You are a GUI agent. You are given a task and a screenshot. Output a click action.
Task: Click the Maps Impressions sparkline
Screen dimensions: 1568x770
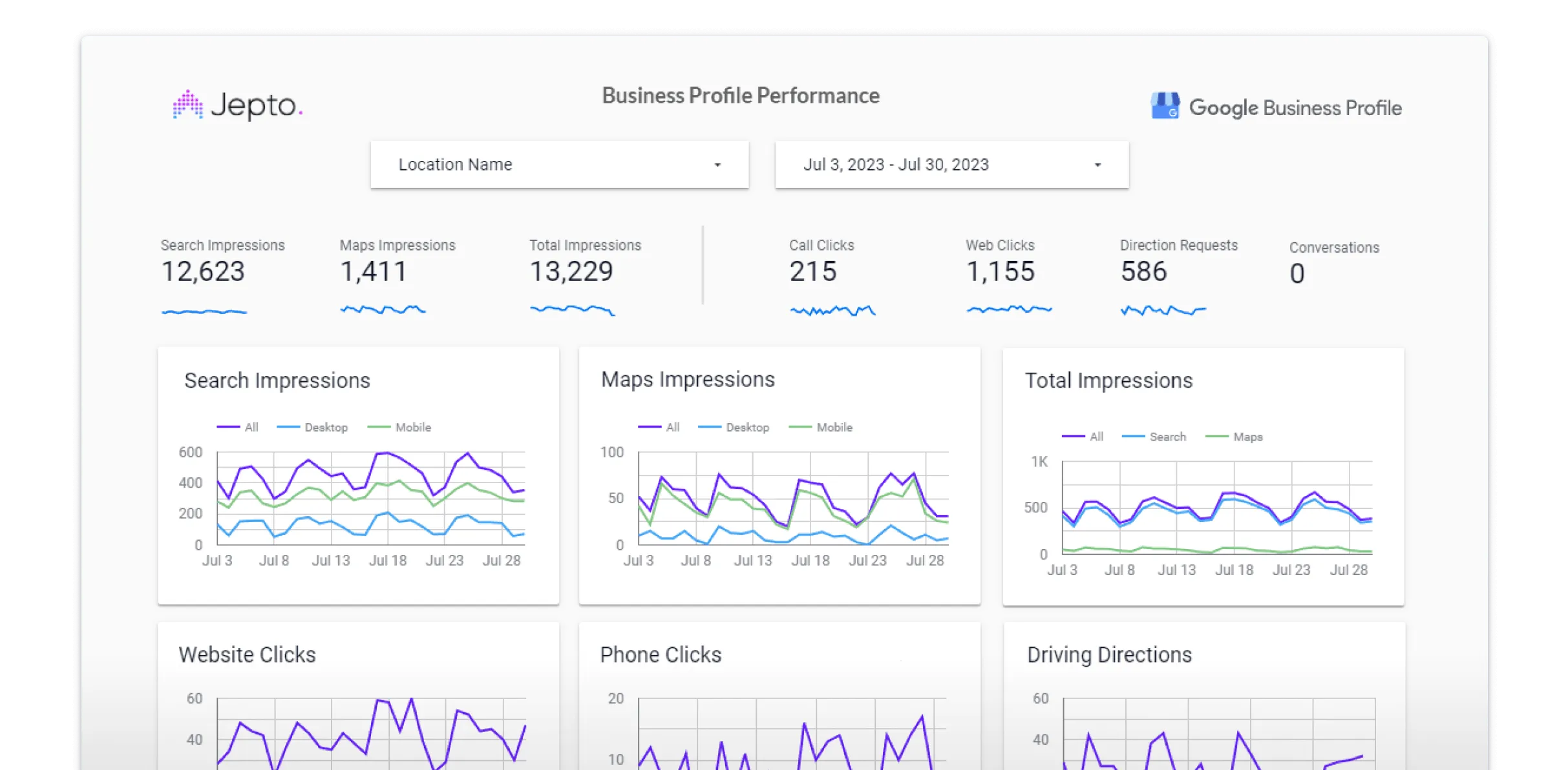point(383,309)
